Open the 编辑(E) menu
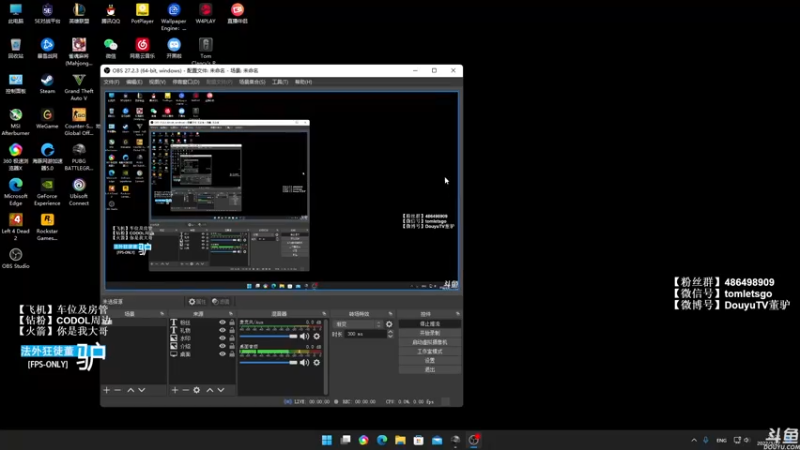 point(134,82)
